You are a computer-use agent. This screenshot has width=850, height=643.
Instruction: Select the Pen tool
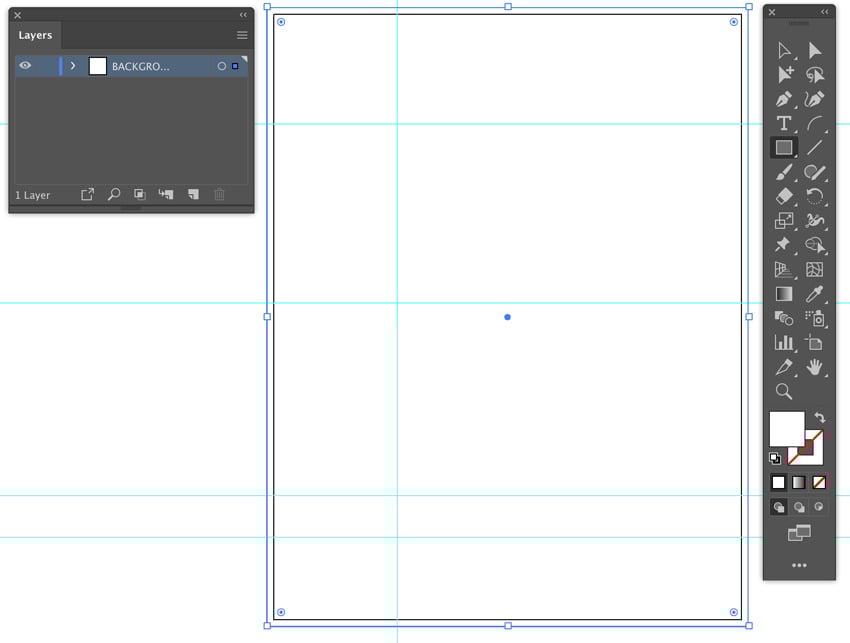tap(784, 99)
